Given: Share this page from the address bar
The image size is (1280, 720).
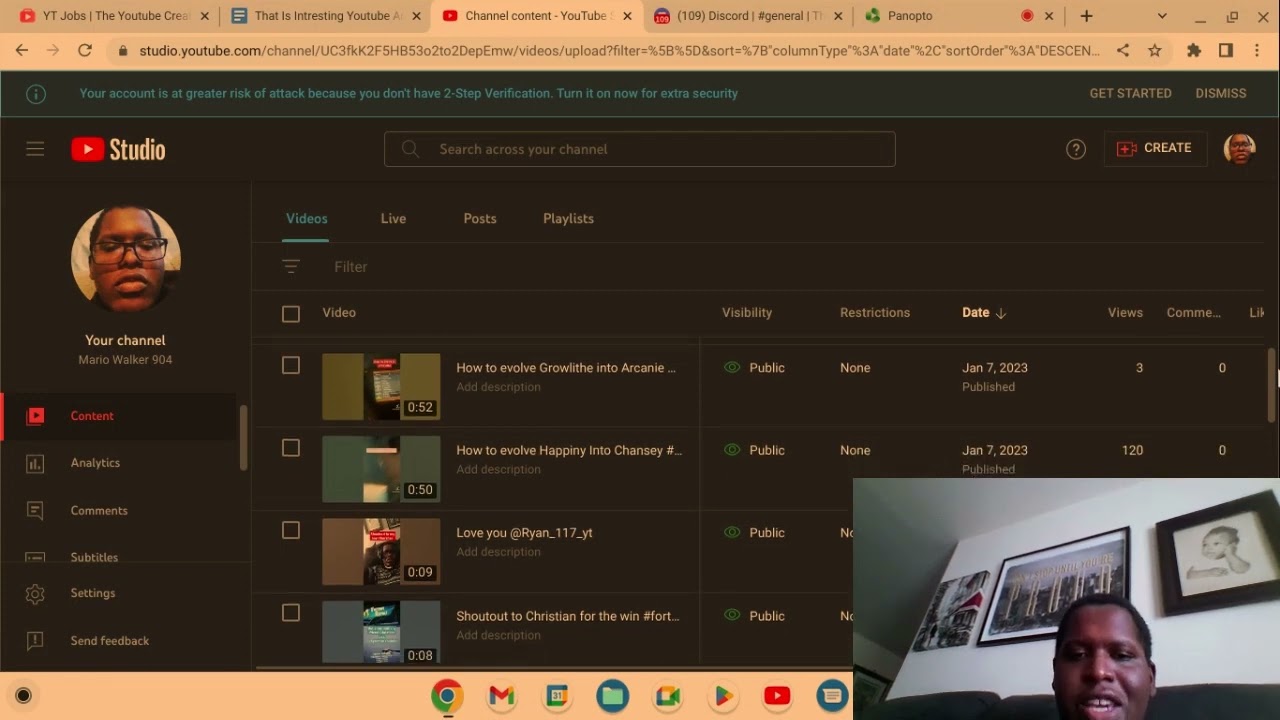Looking at the screenshot, I should pos(1123,50).
